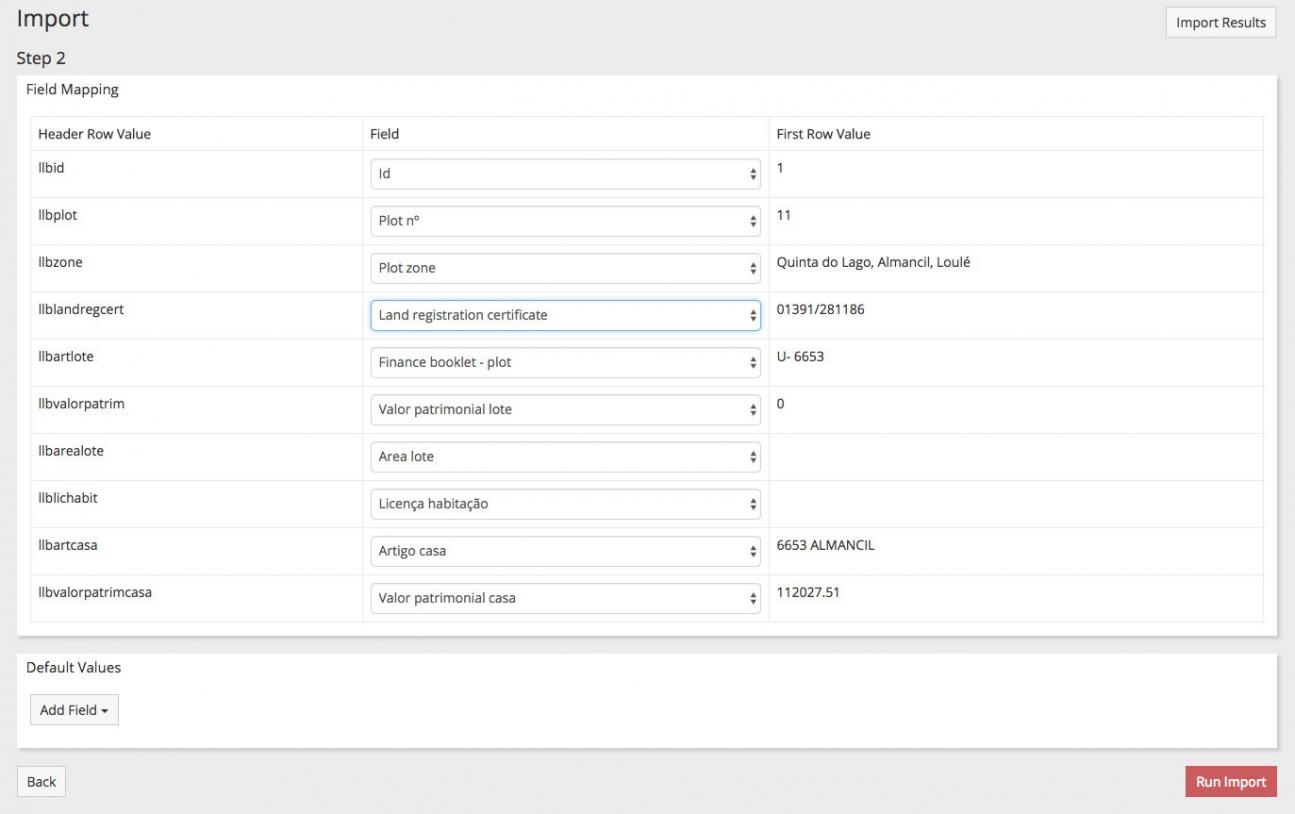Open the Land registration certificate dropdown
The width and height of the screenshot is (1295, 814).
pos(565,315)
